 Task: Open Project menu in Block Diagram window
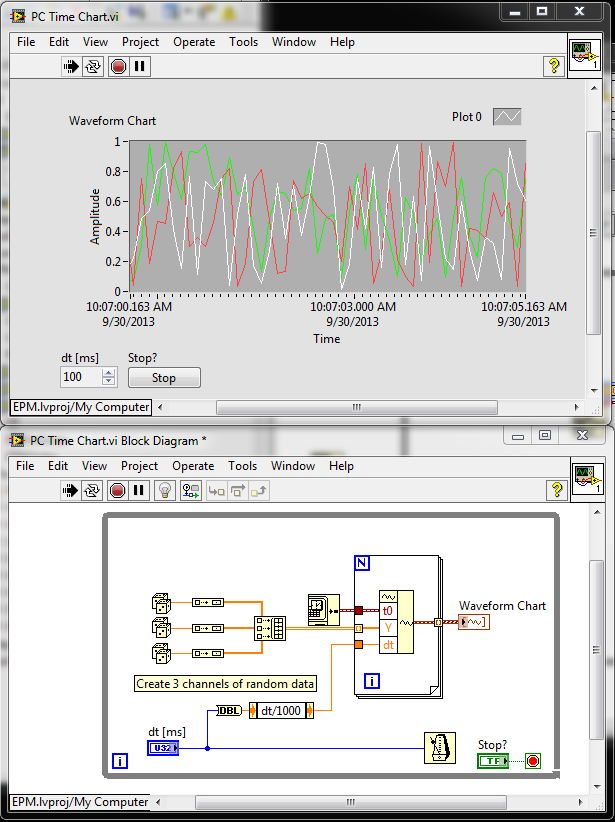[x=139, y=466]
